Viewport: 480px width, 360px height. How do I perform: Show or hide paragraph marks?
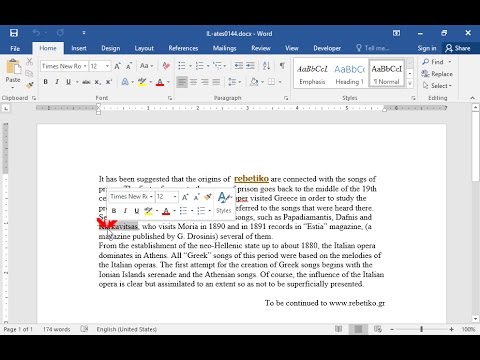[282, 66]
